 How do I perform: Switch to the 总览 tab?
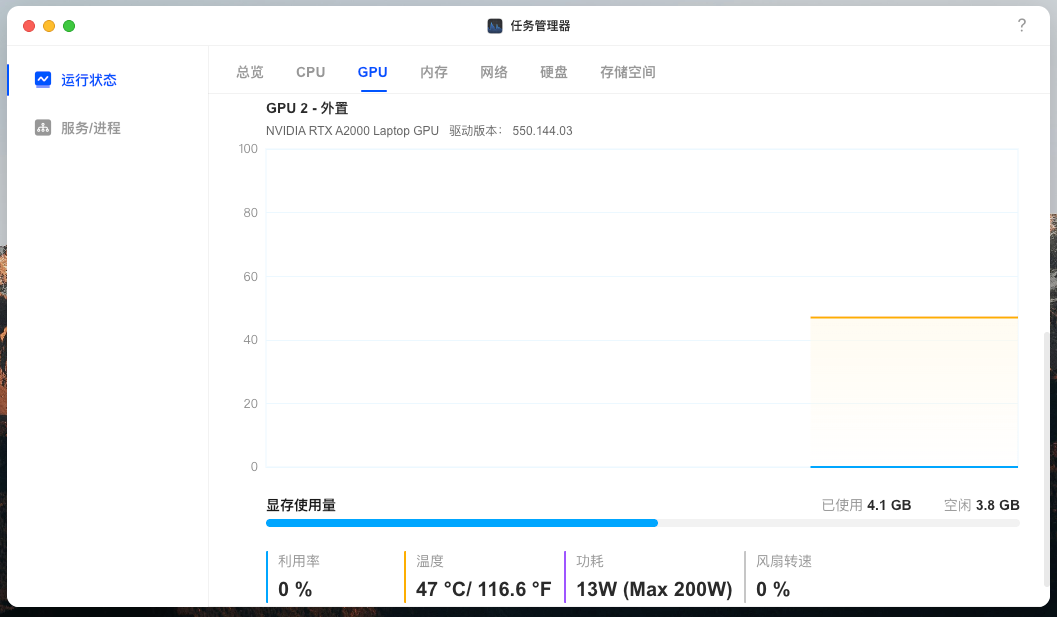point(250,72)
